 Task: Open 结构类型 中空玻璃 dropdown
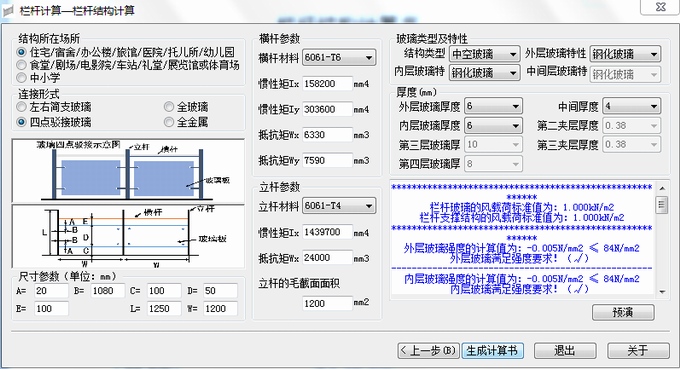pos(484,54)
